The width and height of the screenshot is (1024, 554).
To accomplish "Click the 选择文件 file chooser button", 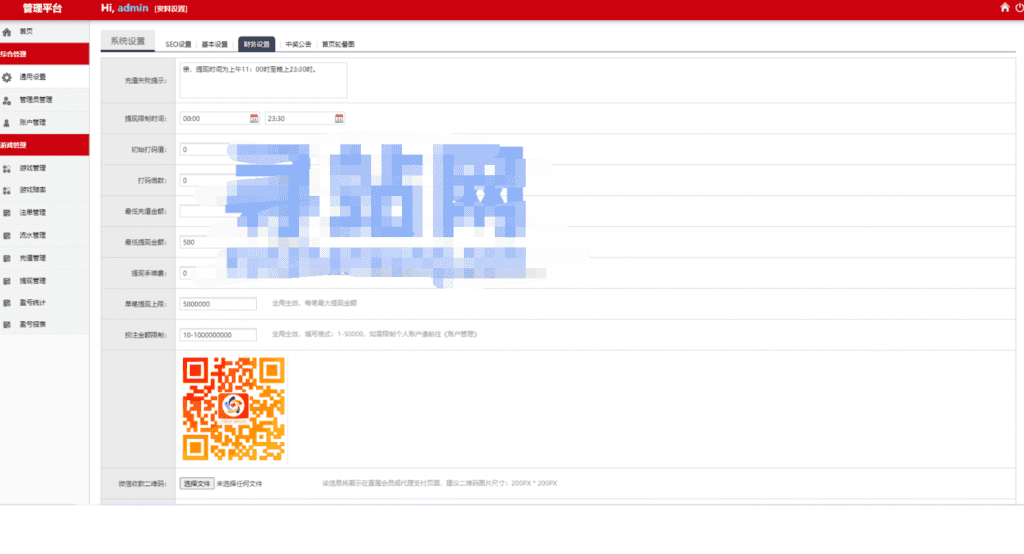I will coord(197,483).
